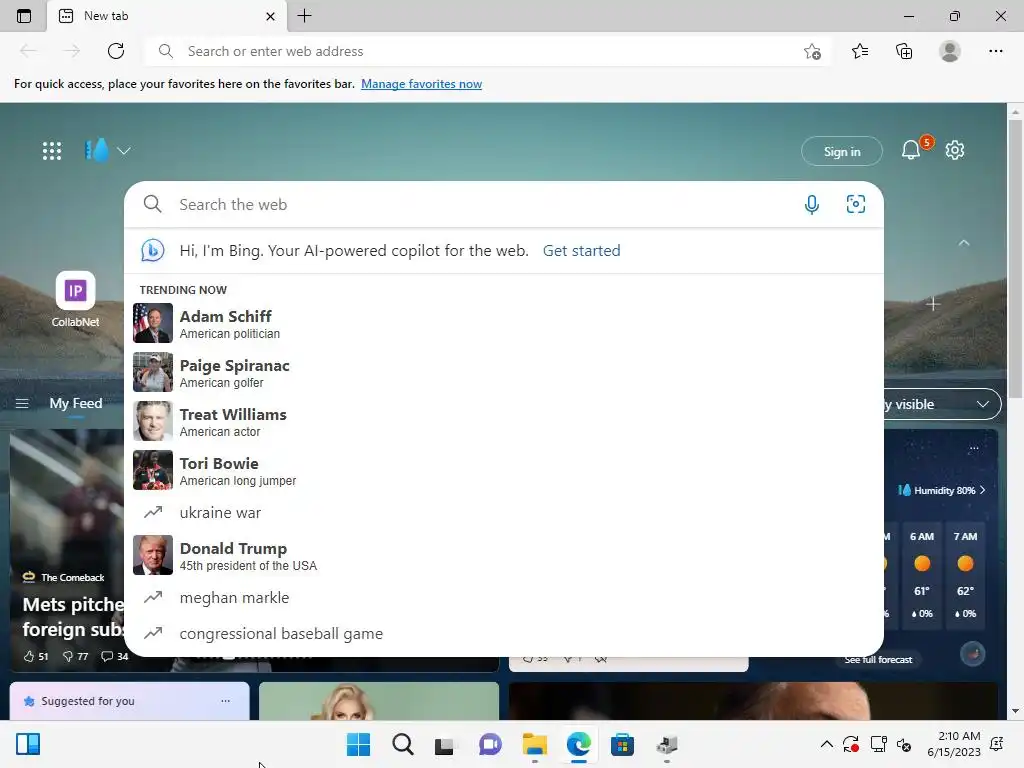Viewport: 1024px width, 768px height.
Task: Open Settings and more ellipsis menu
Action: coord(995,51)
